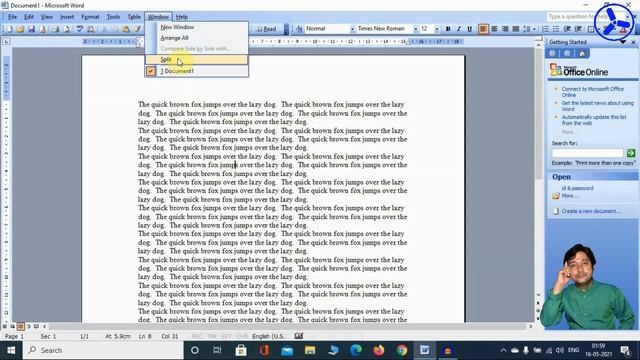
Task: Select 1 Document1 in Window menu
Action: click(196, 71)
